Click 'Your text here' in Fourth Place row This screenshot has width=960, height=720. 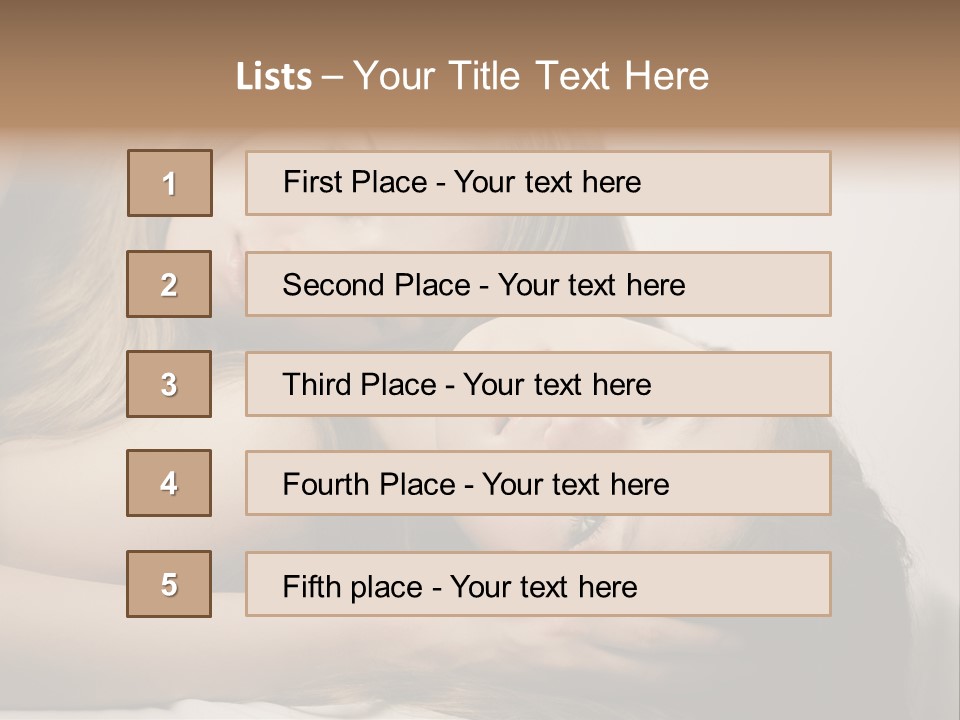(x=575, y=485)
